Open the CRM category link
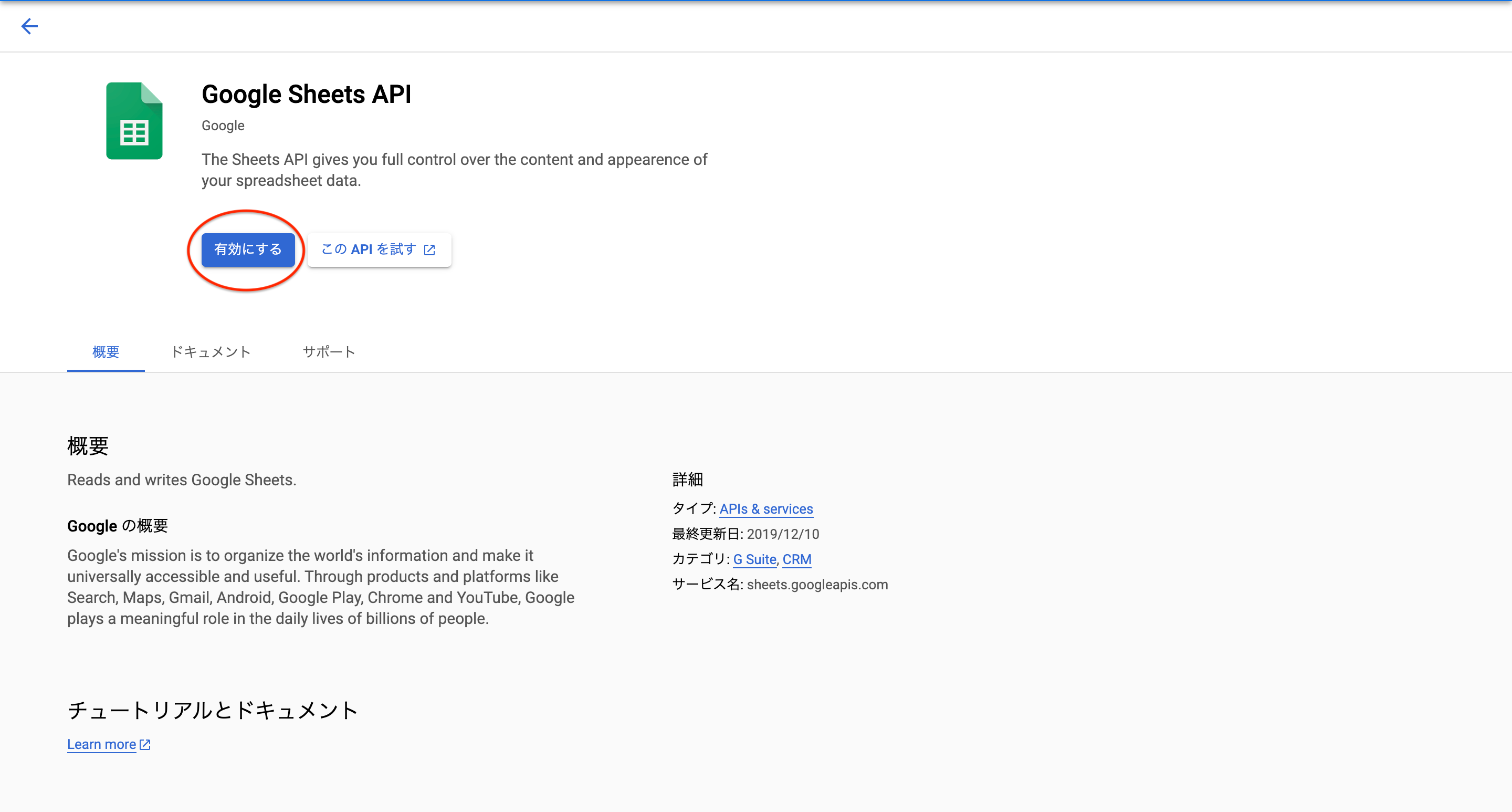This screenshot has height=812, width=1512. point(797,559)
